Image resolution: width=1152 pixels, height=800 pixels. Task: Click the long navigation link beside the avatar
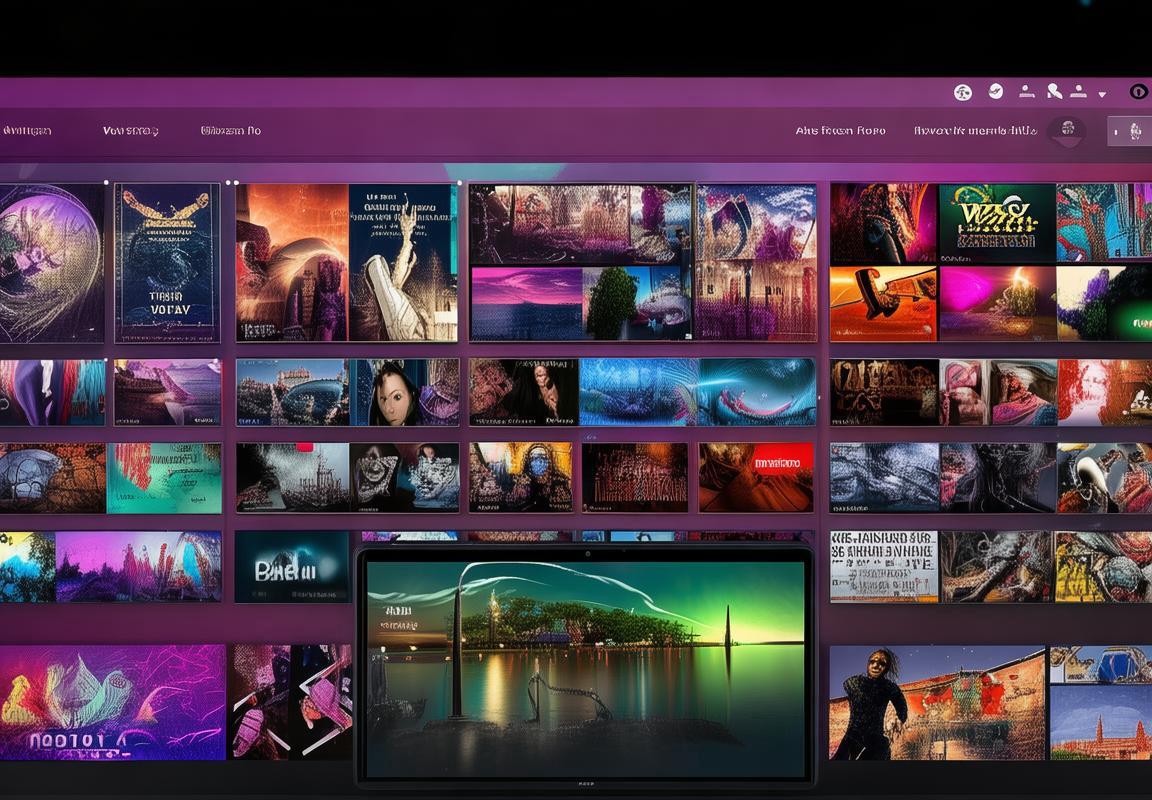tap(975, 131)
